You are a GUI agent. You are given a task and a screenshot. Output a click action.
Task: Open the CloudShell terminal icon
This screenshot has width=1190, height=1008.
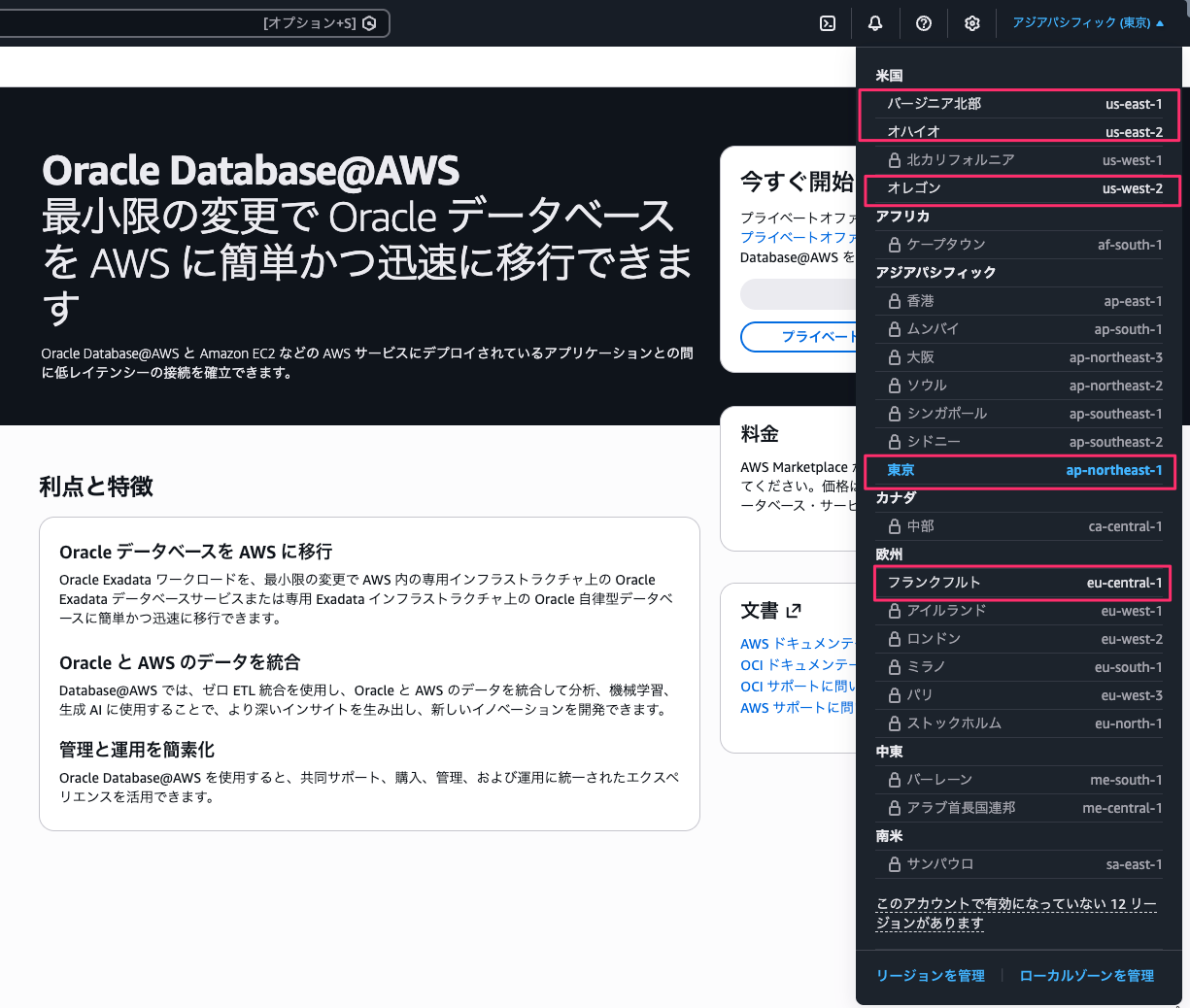[x=827, y=22]
